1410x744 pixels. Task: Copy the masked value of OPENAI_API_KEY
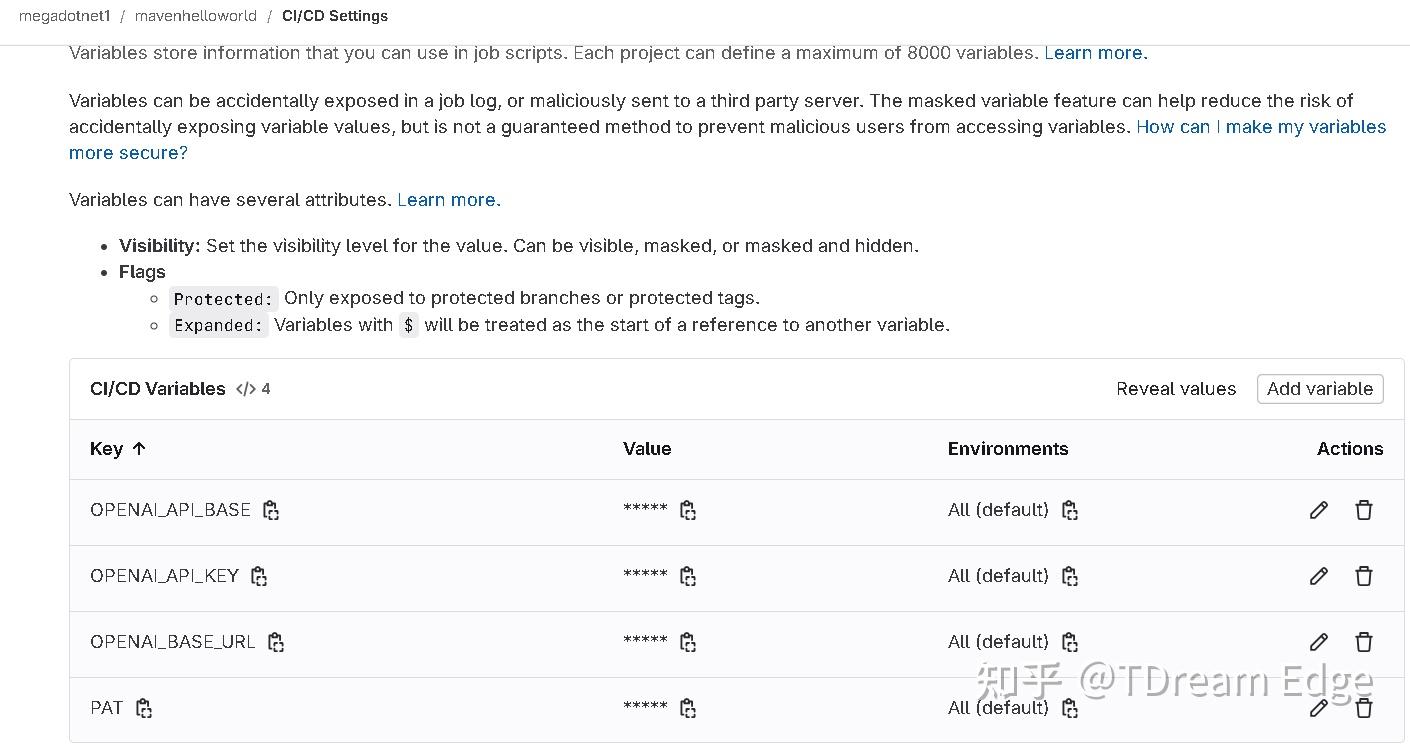pos(688,576)
